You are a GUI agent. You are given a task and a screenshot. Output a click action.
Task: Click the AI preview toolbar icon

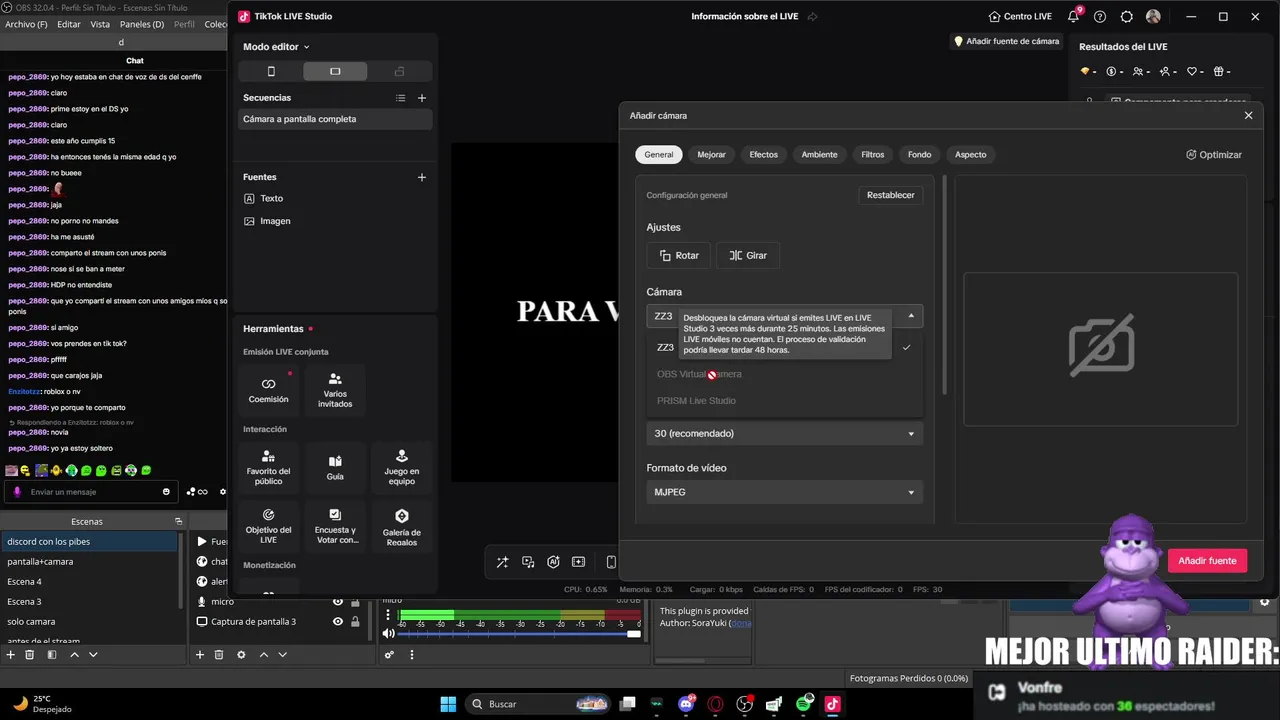553,562
